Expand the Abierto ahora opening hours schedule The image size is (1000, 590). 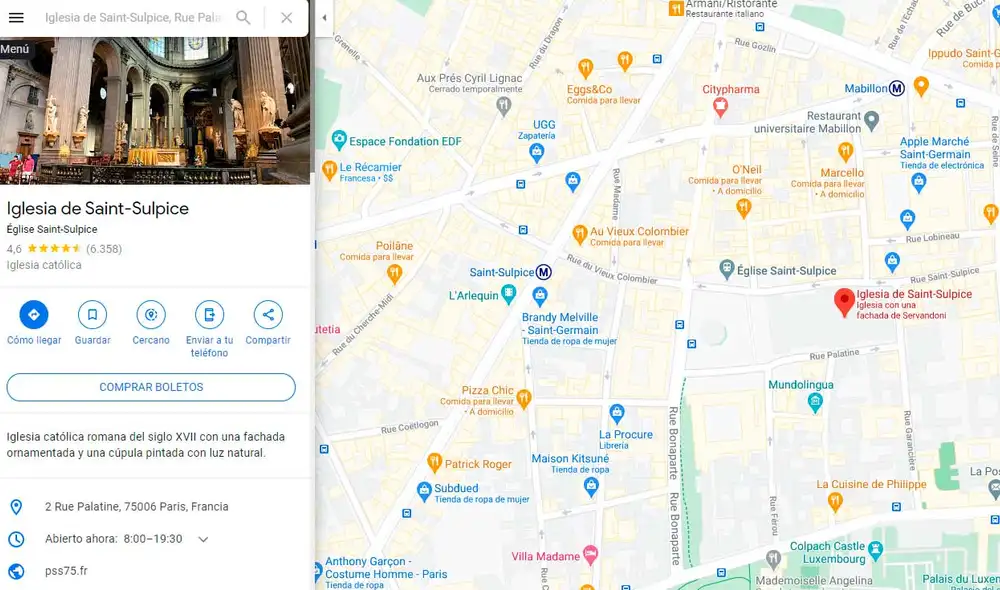pyautogui.click(x=204, y=538)
